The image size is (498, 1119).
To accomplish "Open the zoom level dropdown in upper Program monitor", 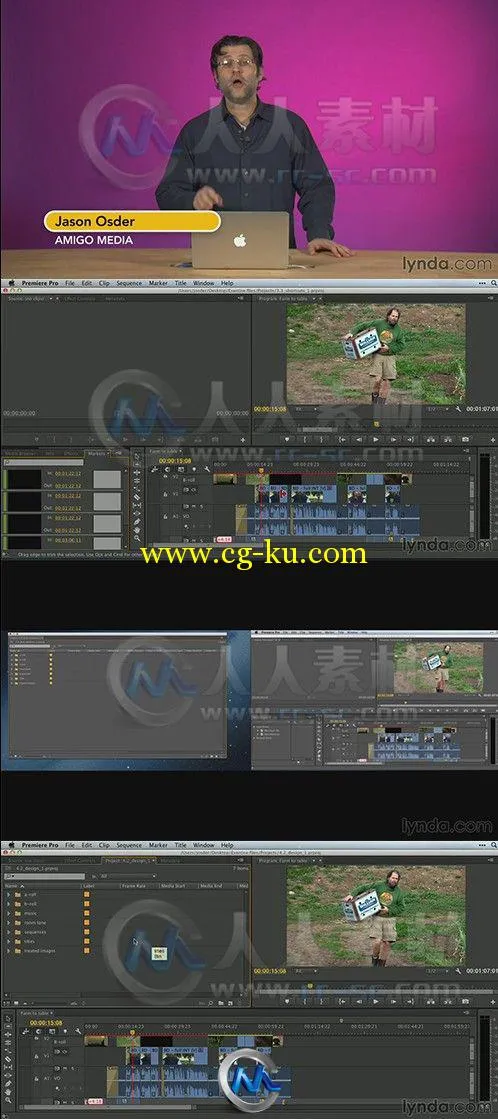I will [x=305, y=410].
